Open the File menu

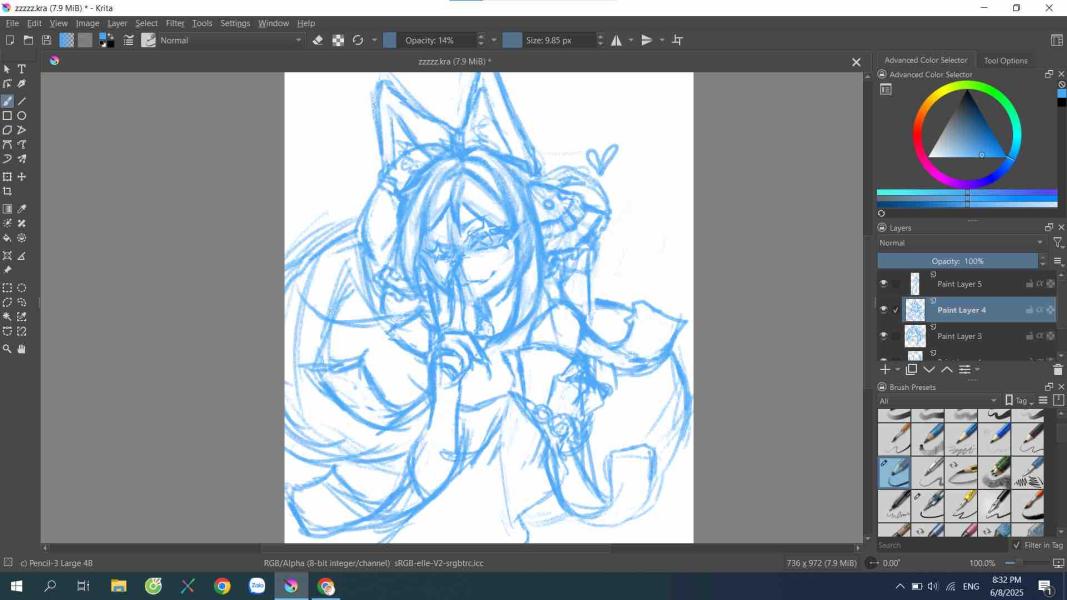[12, 23]
